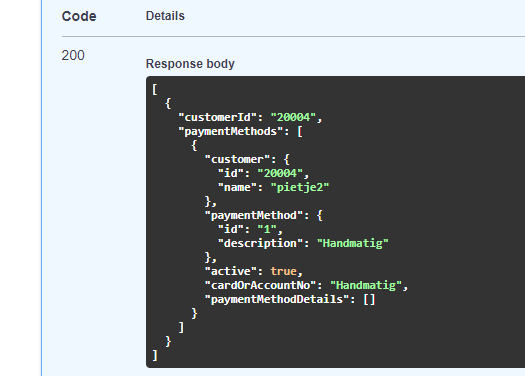The height and width of the screenshot is (376, 525).
Task: Click the "active" key
Action: coord(231,271)
